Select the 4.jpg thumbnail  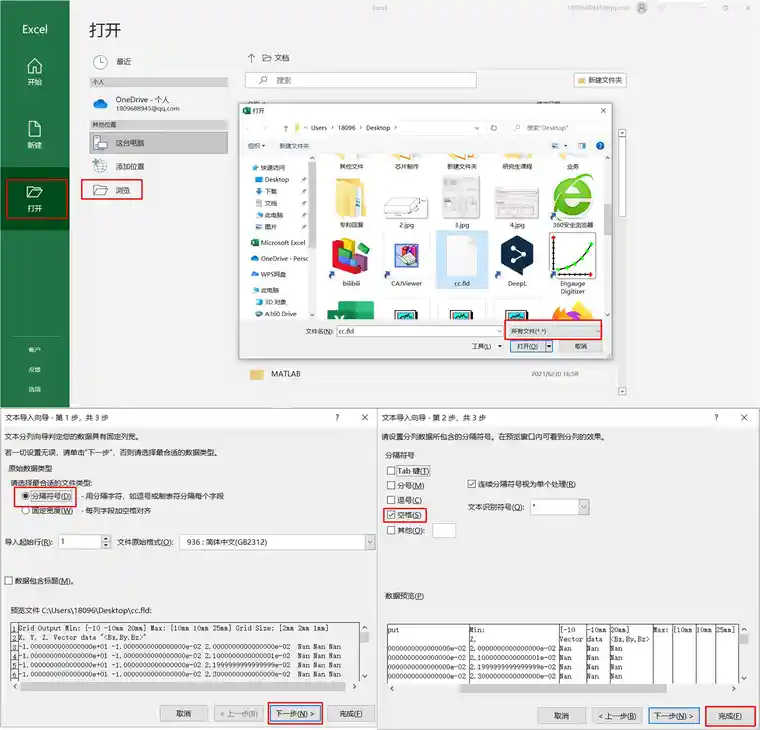click(x=517, y=203)
